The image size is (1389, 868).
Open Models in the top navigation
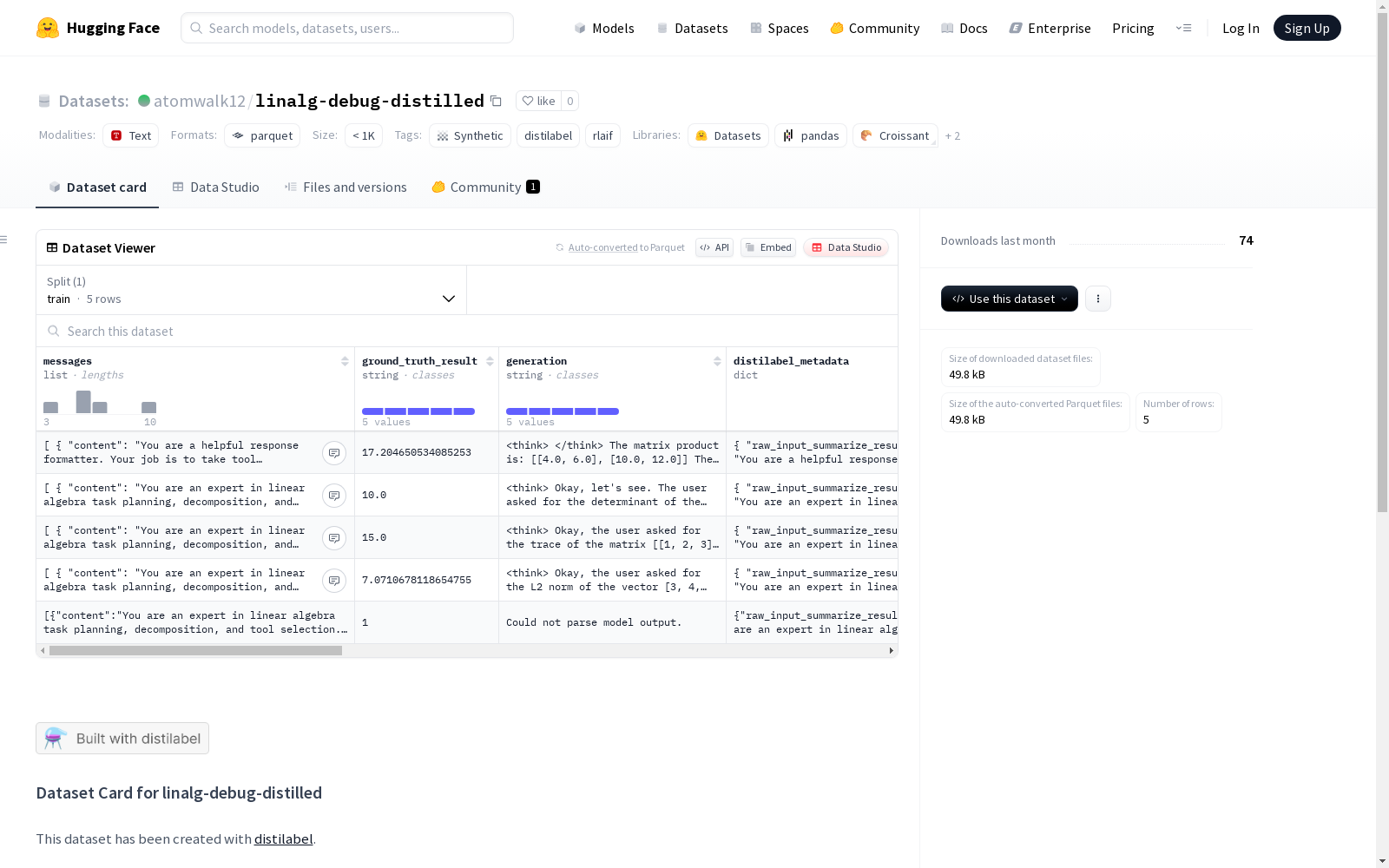pos(604,28)
